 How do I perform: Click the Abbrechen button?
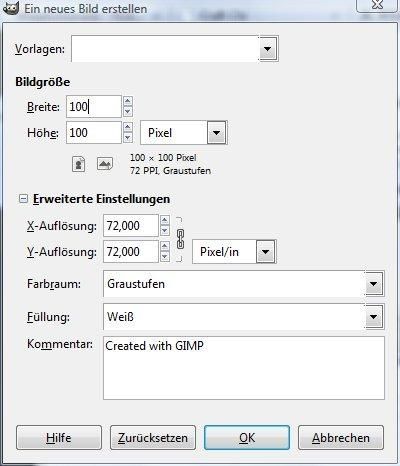click(341, 438)
